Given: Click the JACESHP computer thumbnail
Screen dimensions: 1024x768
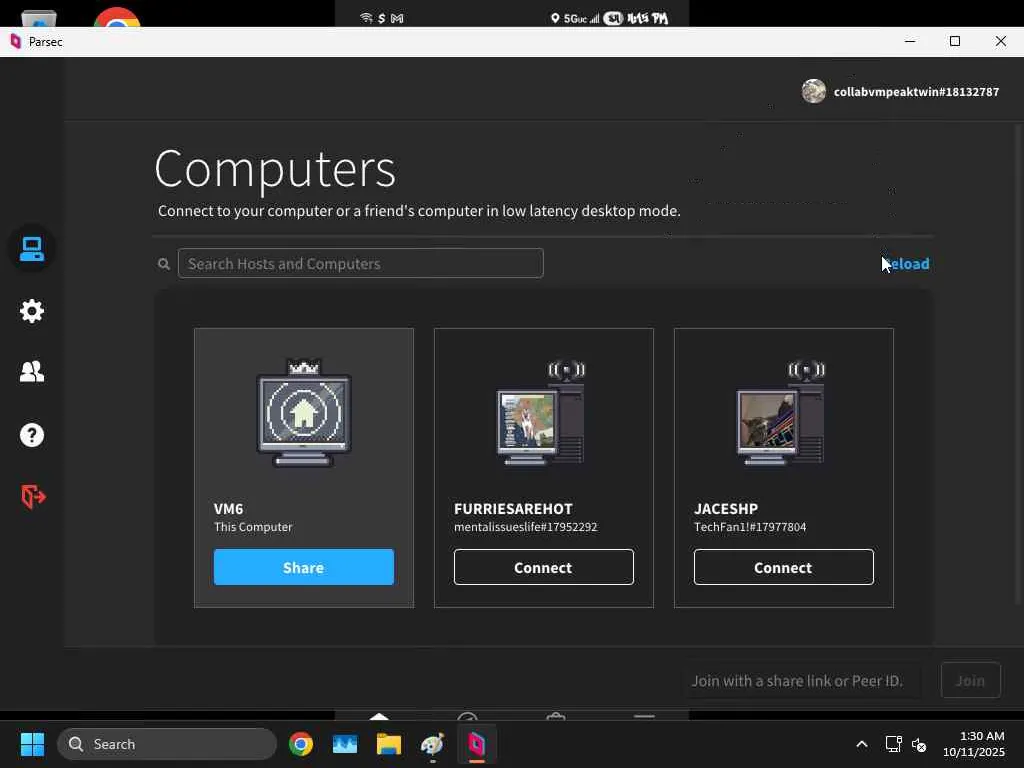Looking at the screenshot, I should 783,413.
